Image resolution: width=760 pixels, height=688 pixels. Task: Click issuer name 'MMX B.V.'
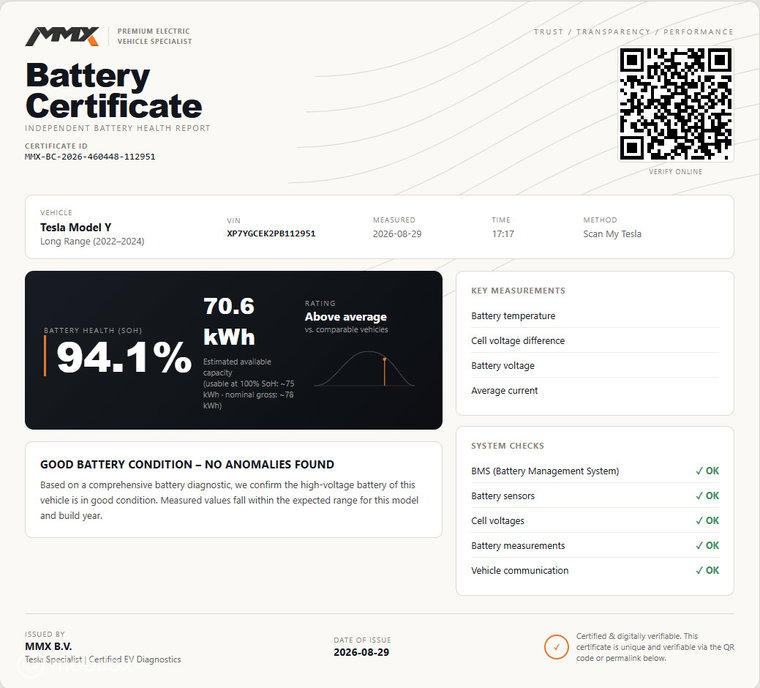[x=48, y=646]
